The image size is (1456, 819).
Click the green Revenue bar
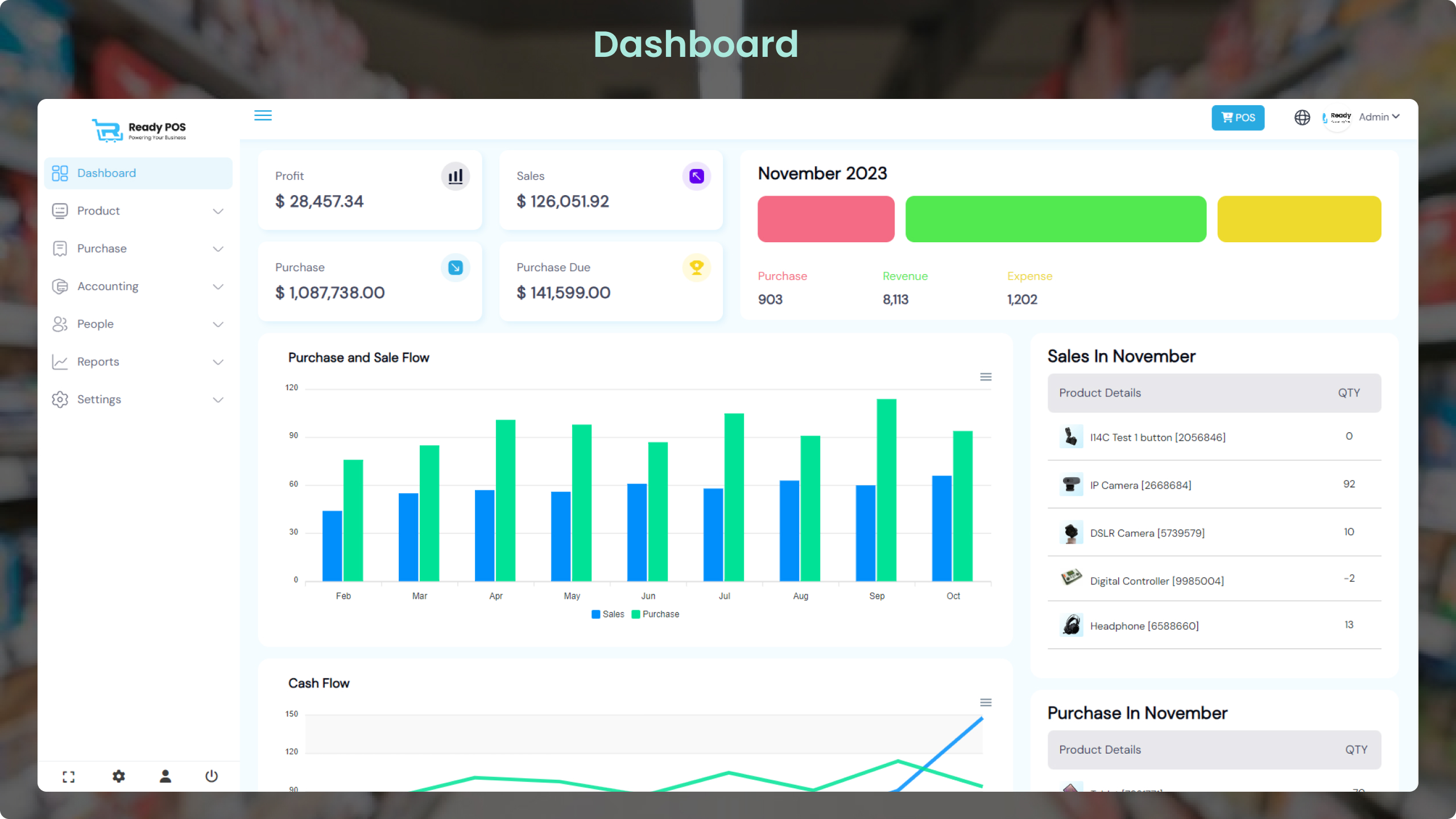coord(1056,219)
